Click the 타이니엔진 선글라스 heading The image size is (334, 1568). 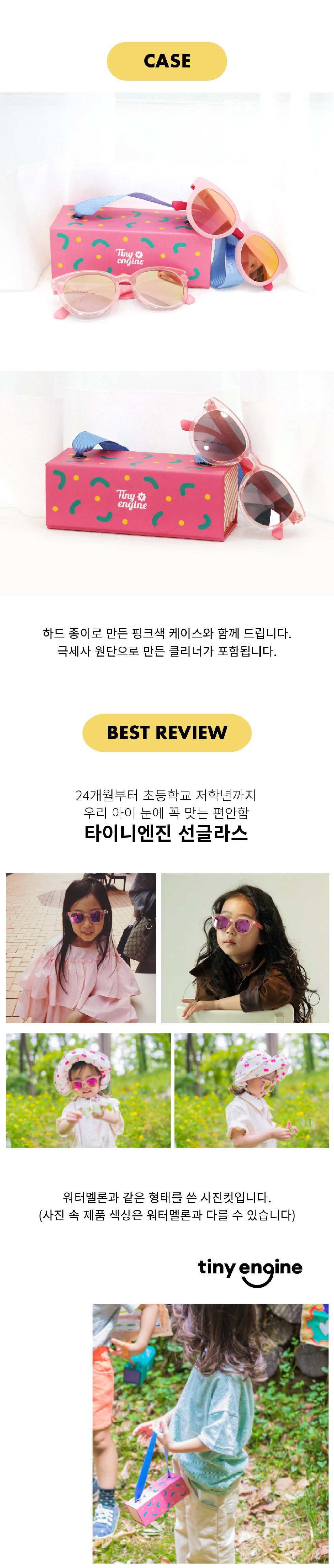pos(167,833)
